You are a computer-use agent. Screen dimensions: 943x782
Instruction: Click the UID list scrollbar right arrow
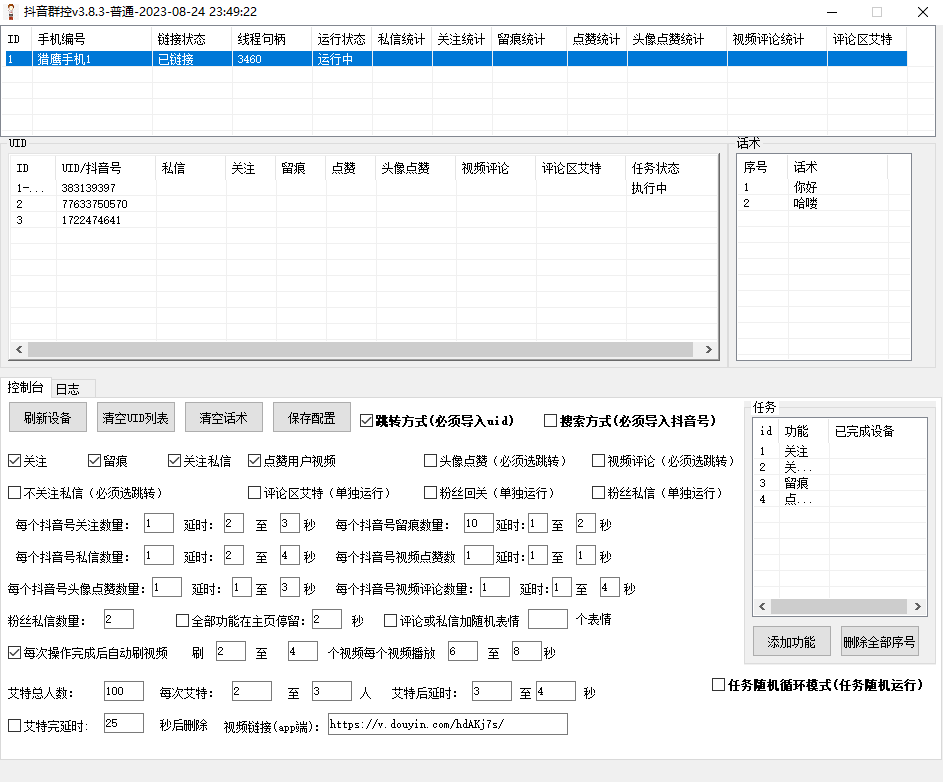point(709,350)
